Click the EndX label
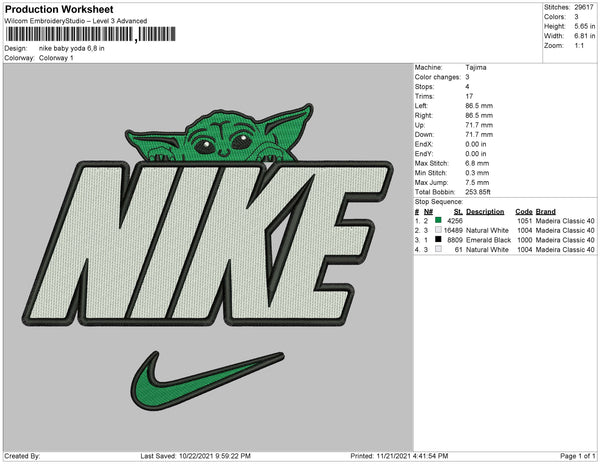 coord(424,144)
